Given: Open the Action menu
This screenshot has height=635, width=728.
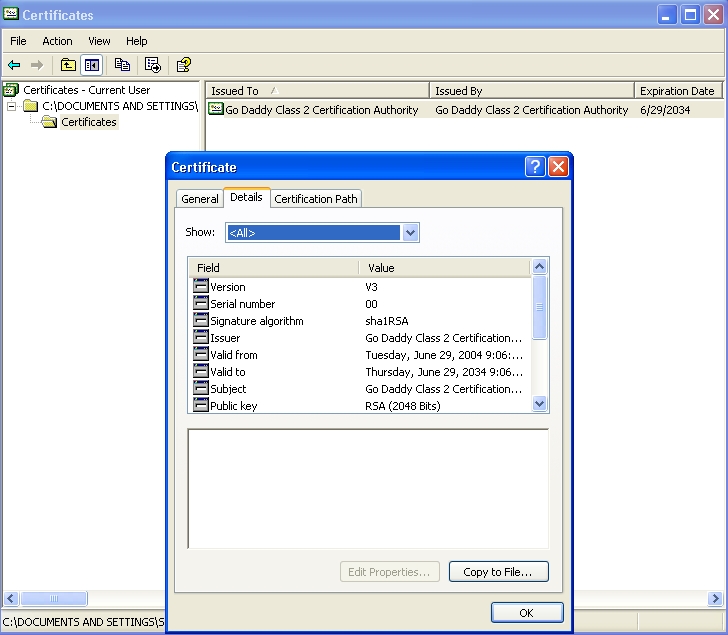Looking at the screenshot, I should (x=57, y=41).
